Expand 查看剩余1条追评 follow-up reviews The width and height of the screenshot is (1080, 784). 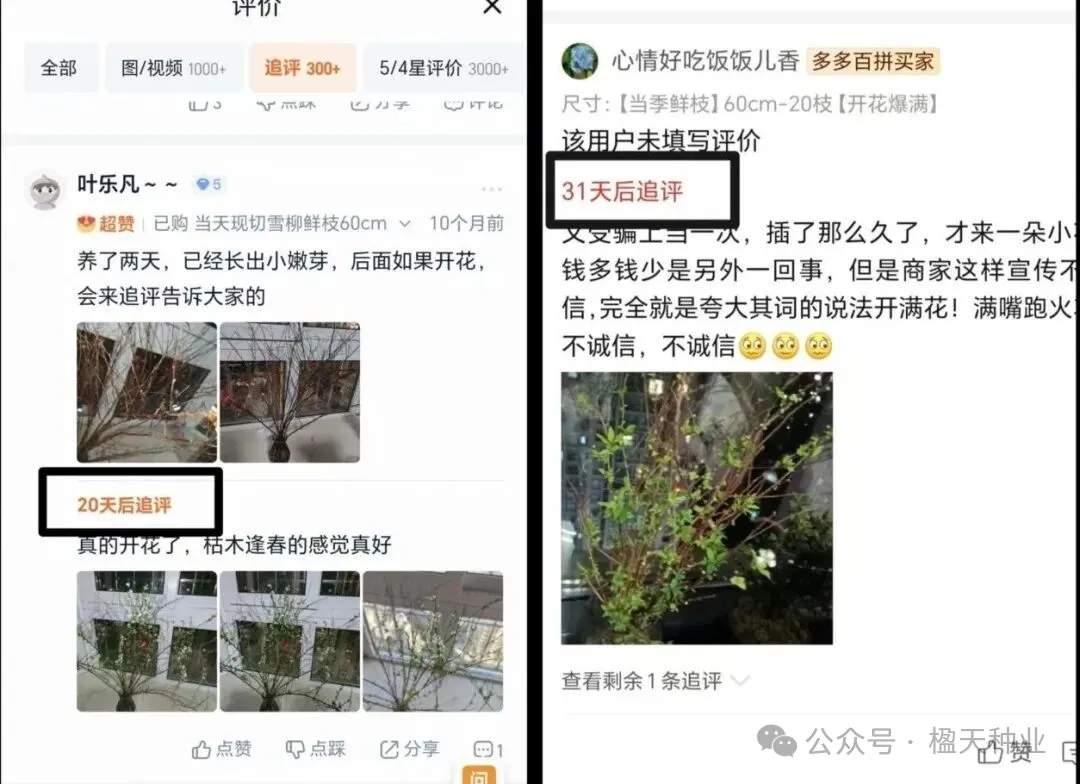coord(655,681)
